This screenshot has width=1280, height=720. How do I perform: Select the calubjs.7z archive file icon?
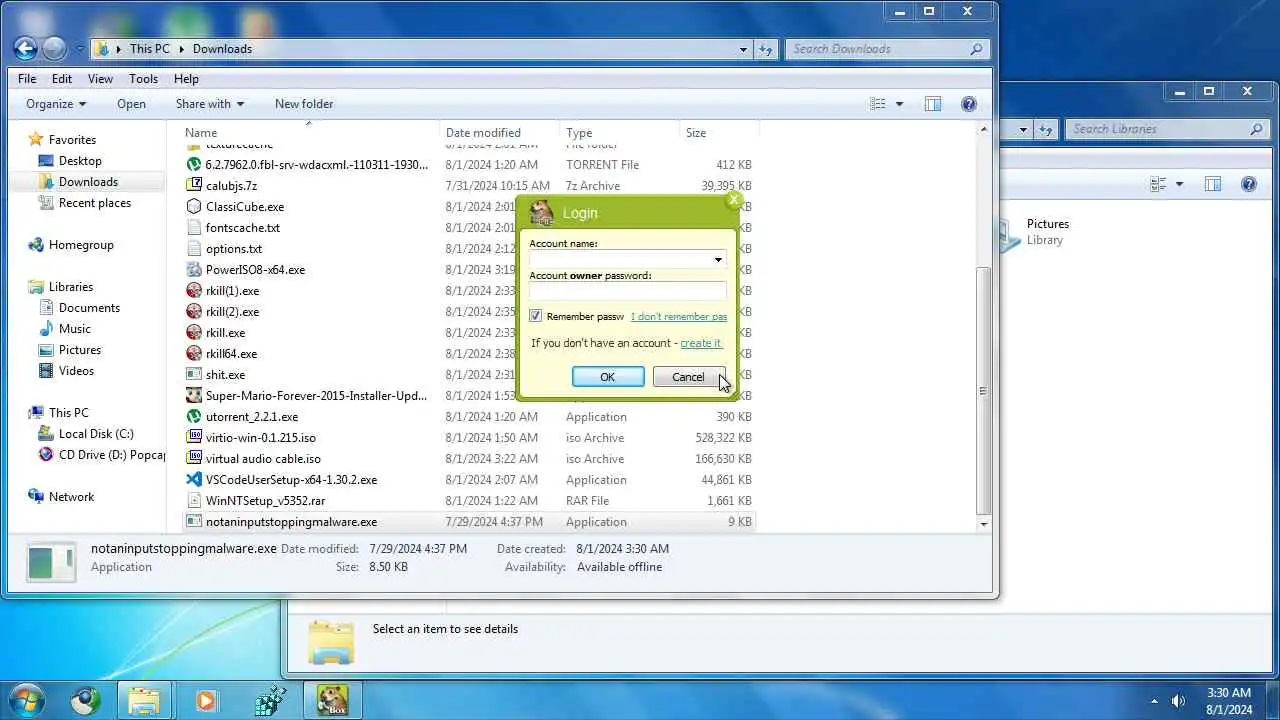click(194, 186)
